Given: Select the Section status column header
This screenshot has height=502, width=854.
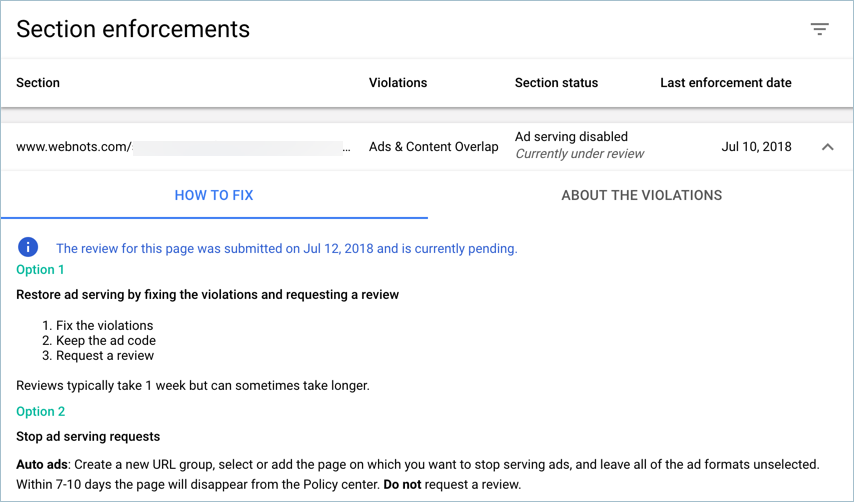Looking at the screenshot, I should tap(556, 83).
